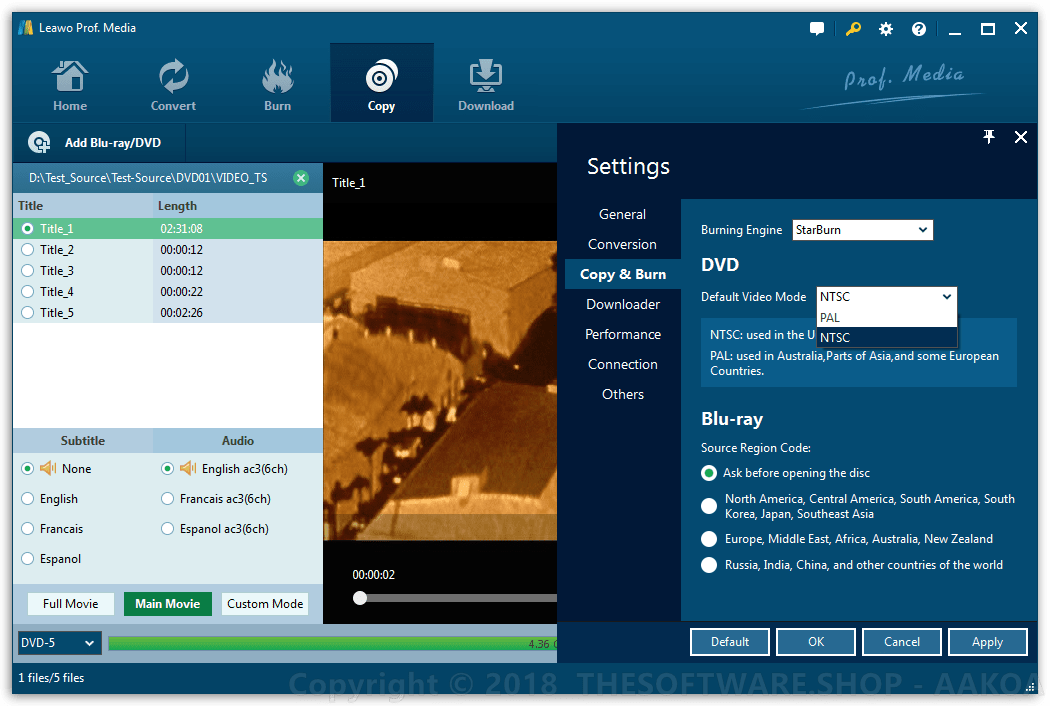This screenshot has height=706, width=1050.
Task: Open the Burn module
Action: point(277,85)
